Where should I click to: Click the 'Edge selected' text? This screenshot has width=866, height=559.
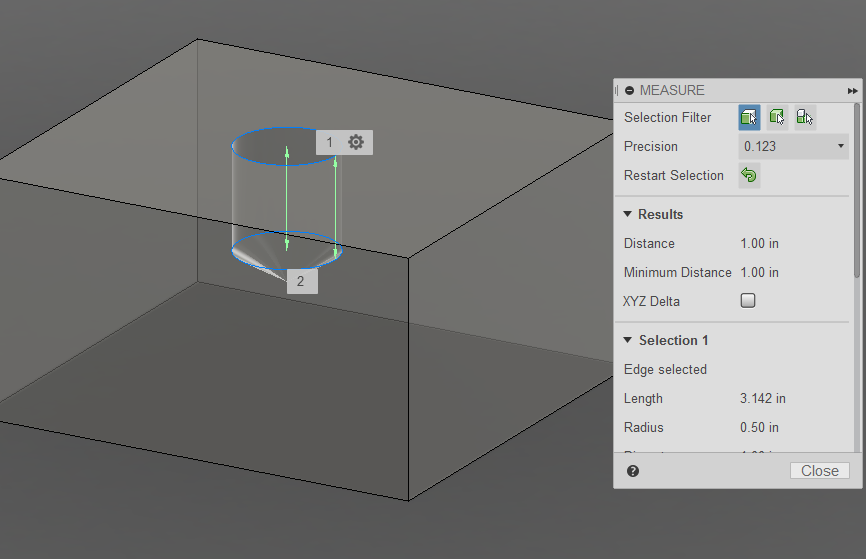(665, 370)
